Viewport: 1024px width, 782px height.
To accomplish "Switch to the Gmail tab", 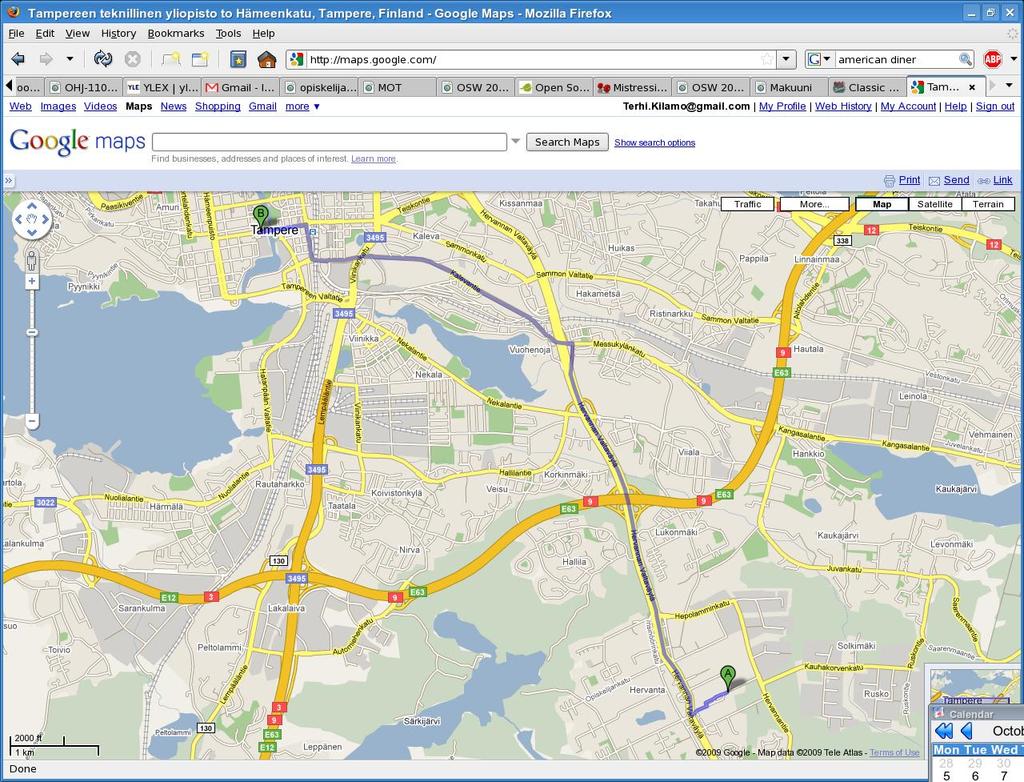I will pyautogui.click(x=240, y=87).
